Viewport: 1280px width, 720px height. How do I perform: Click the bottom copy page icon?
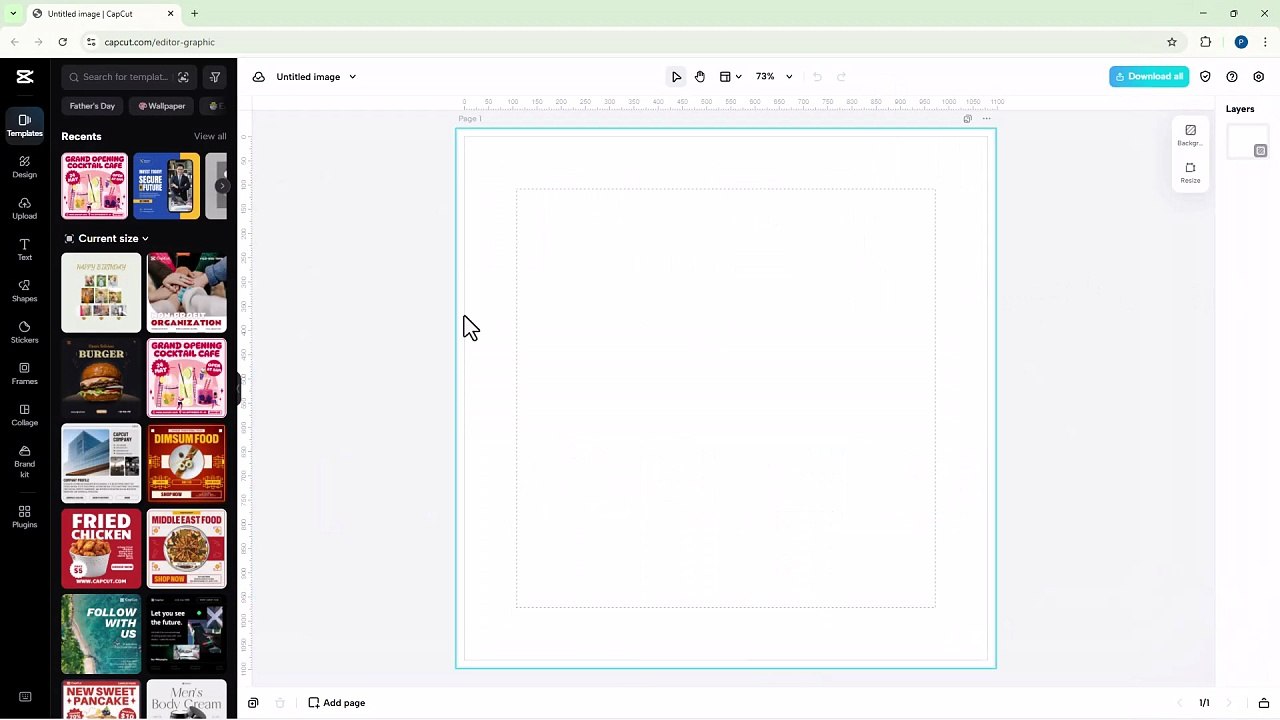coord(253,703)
